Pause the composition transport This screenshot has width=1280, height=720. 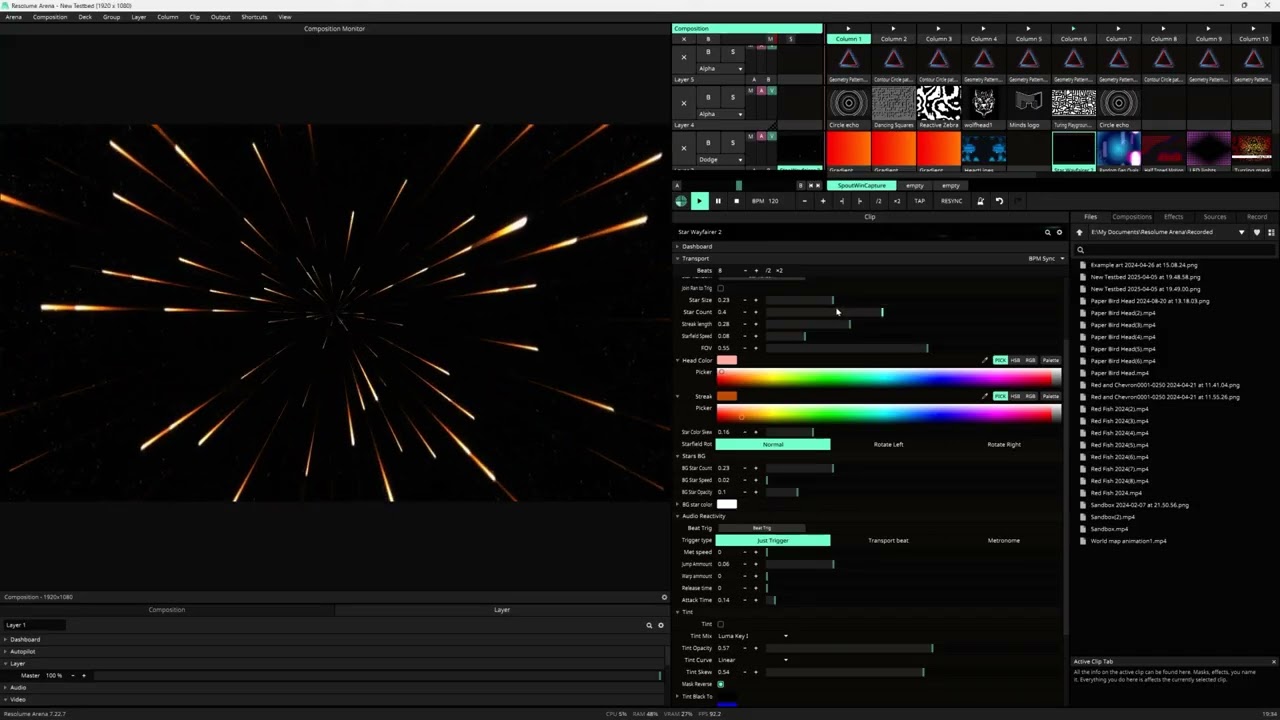click(x=718, y=201)
